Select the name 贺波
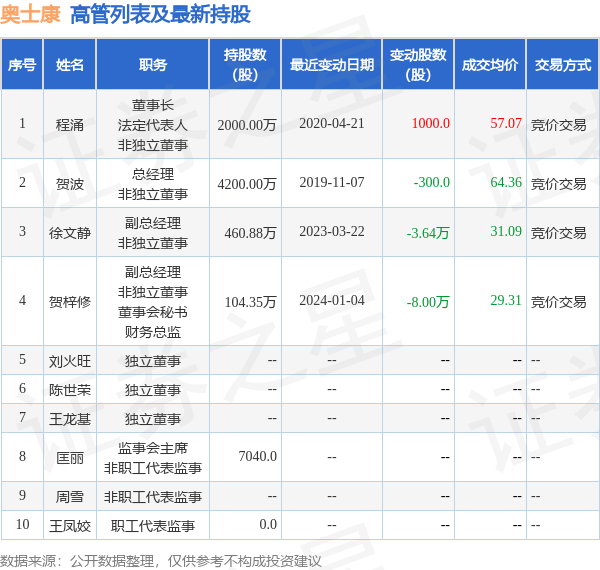 click(x=69, y=184)
